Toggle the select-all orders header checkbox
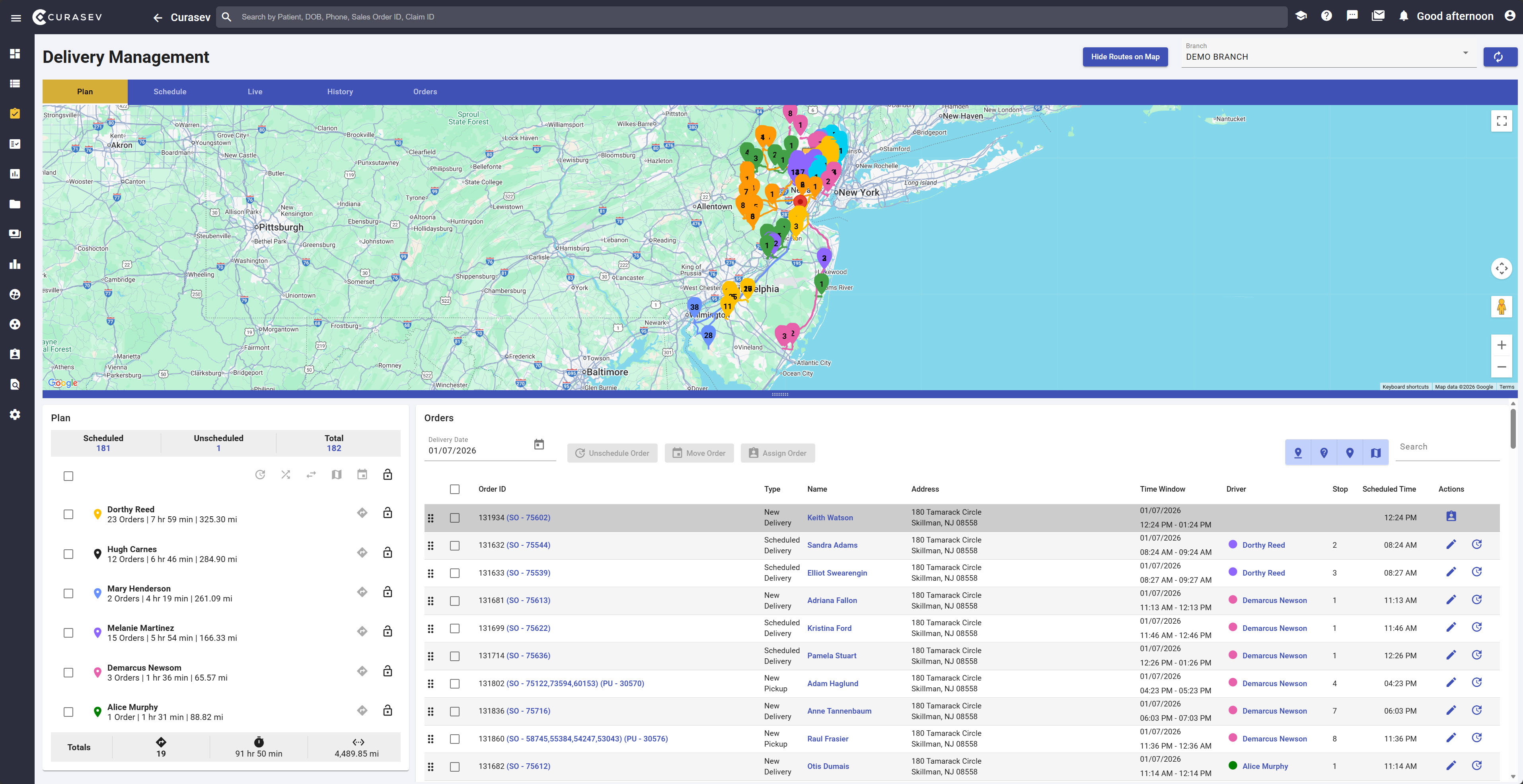Image resolution: width=1523 pixels, height=784 pixels. (x=455, y=490)
